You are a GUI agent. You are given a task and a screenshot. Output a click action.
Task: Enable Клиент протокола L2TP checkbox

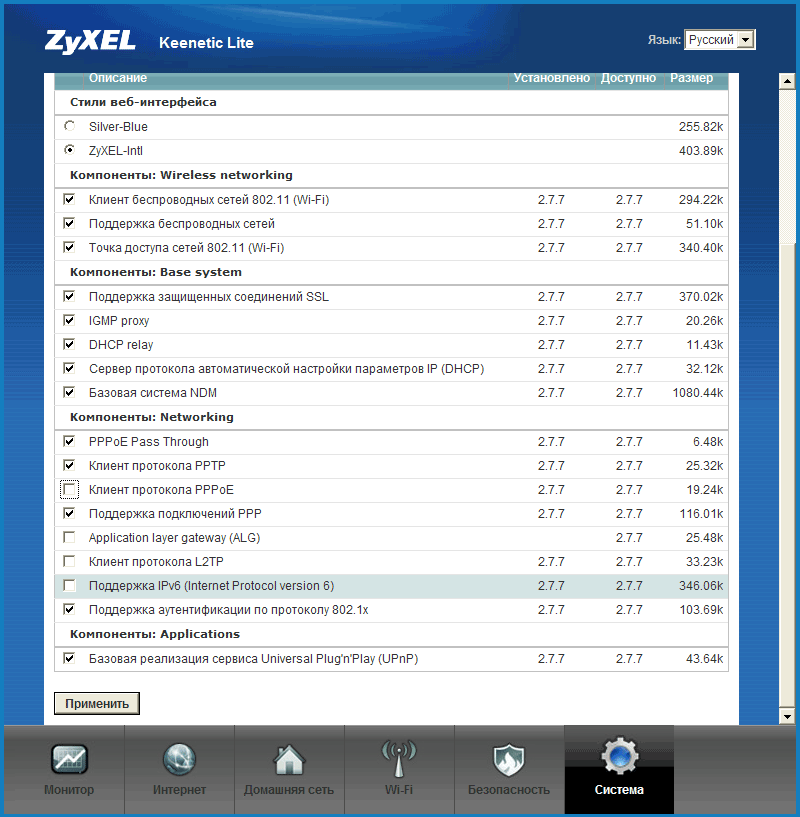pos(69,561)
